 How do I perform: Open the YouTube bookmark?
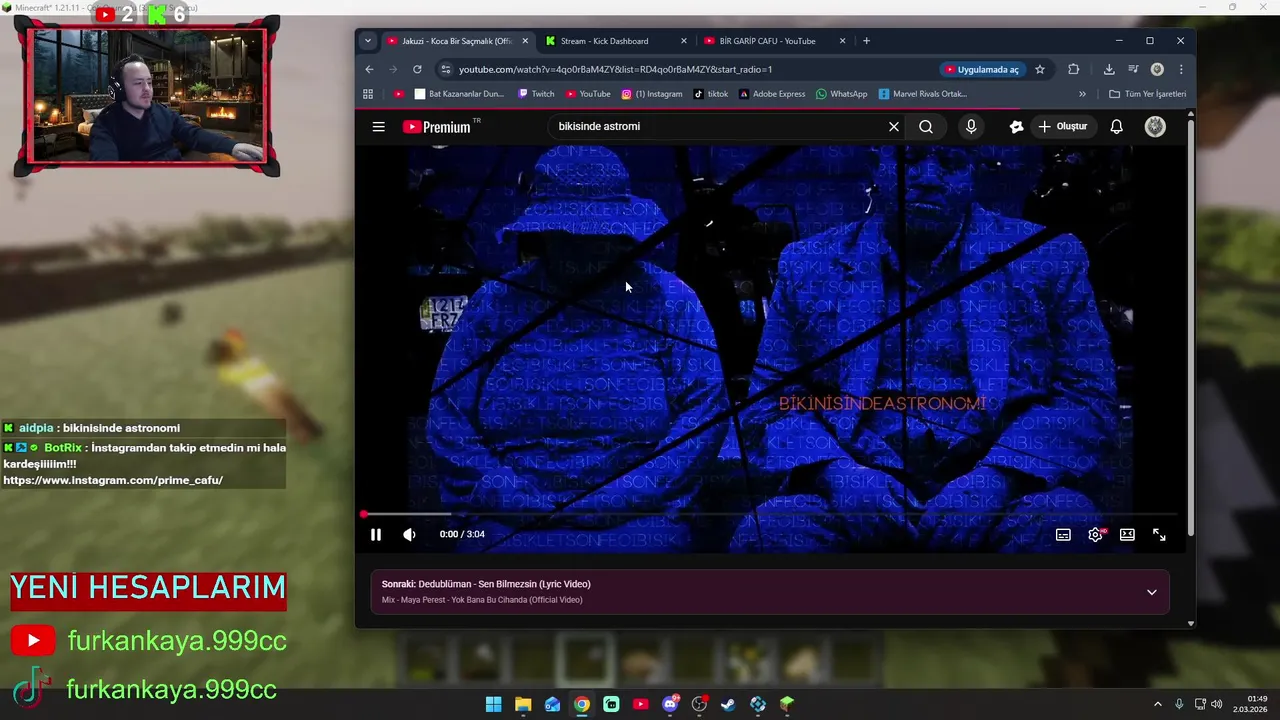pyautogui.click(x=588, y=94)
